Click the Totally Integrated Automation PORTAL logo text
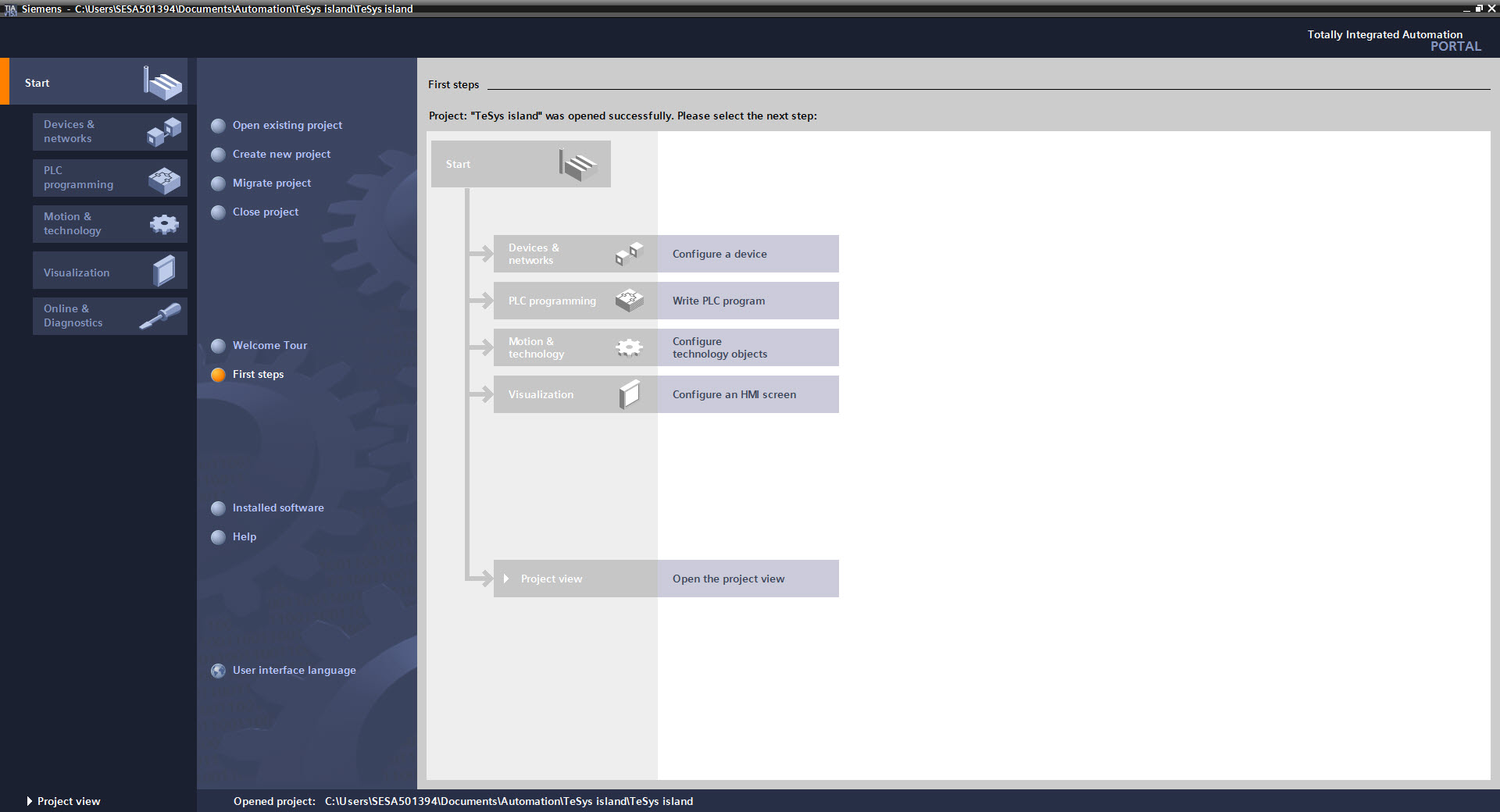 (x=1394, y=40)
